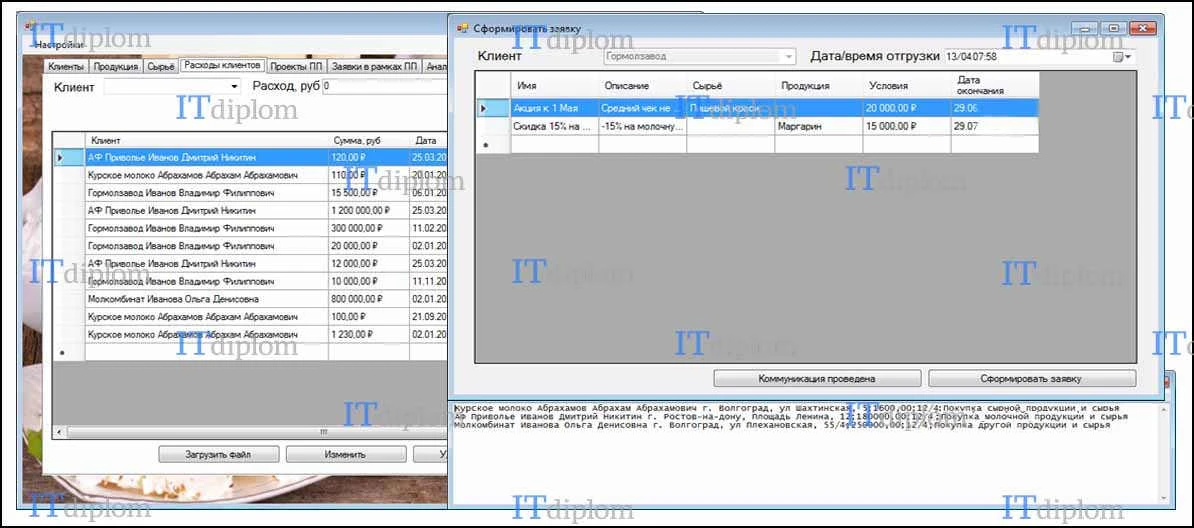Screen dimensions: 1194x528
Task: Click the Продукция column header
Action: pyautogui.click(x=819, y=85)
